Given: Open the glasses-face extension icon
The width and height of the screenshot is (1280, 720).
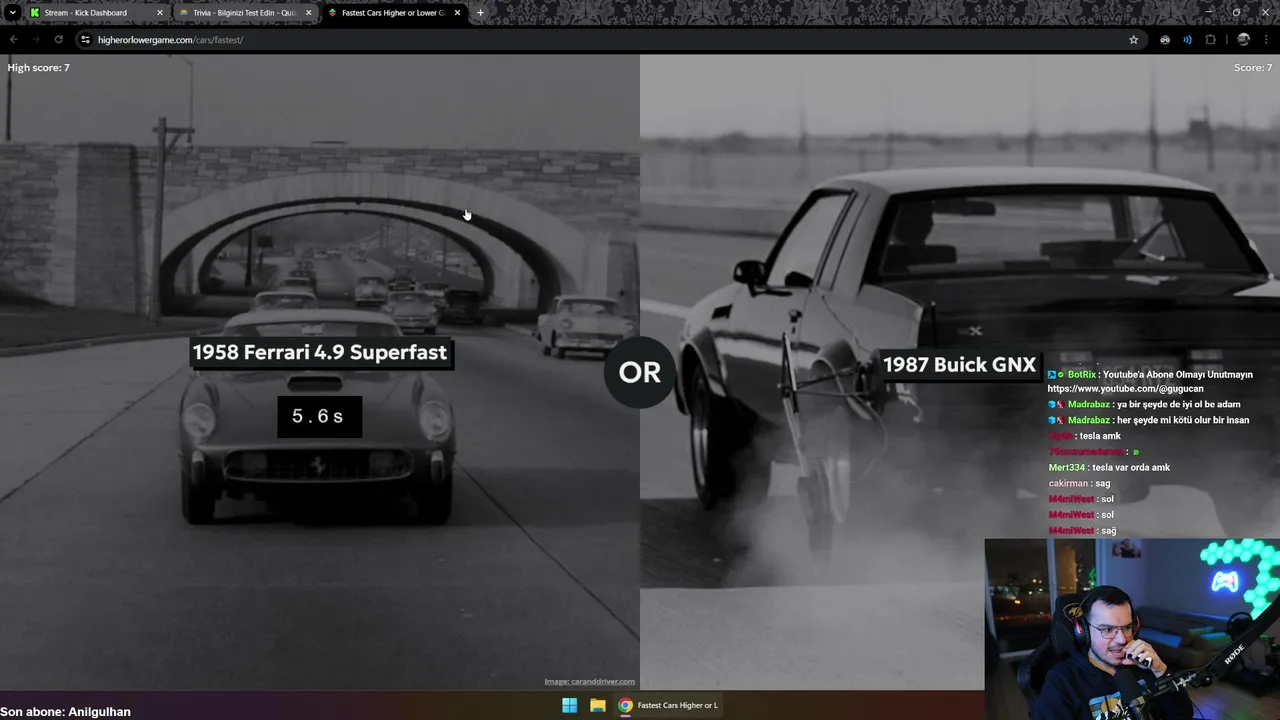Looking at the screenshot, I should click(1165, 40).
